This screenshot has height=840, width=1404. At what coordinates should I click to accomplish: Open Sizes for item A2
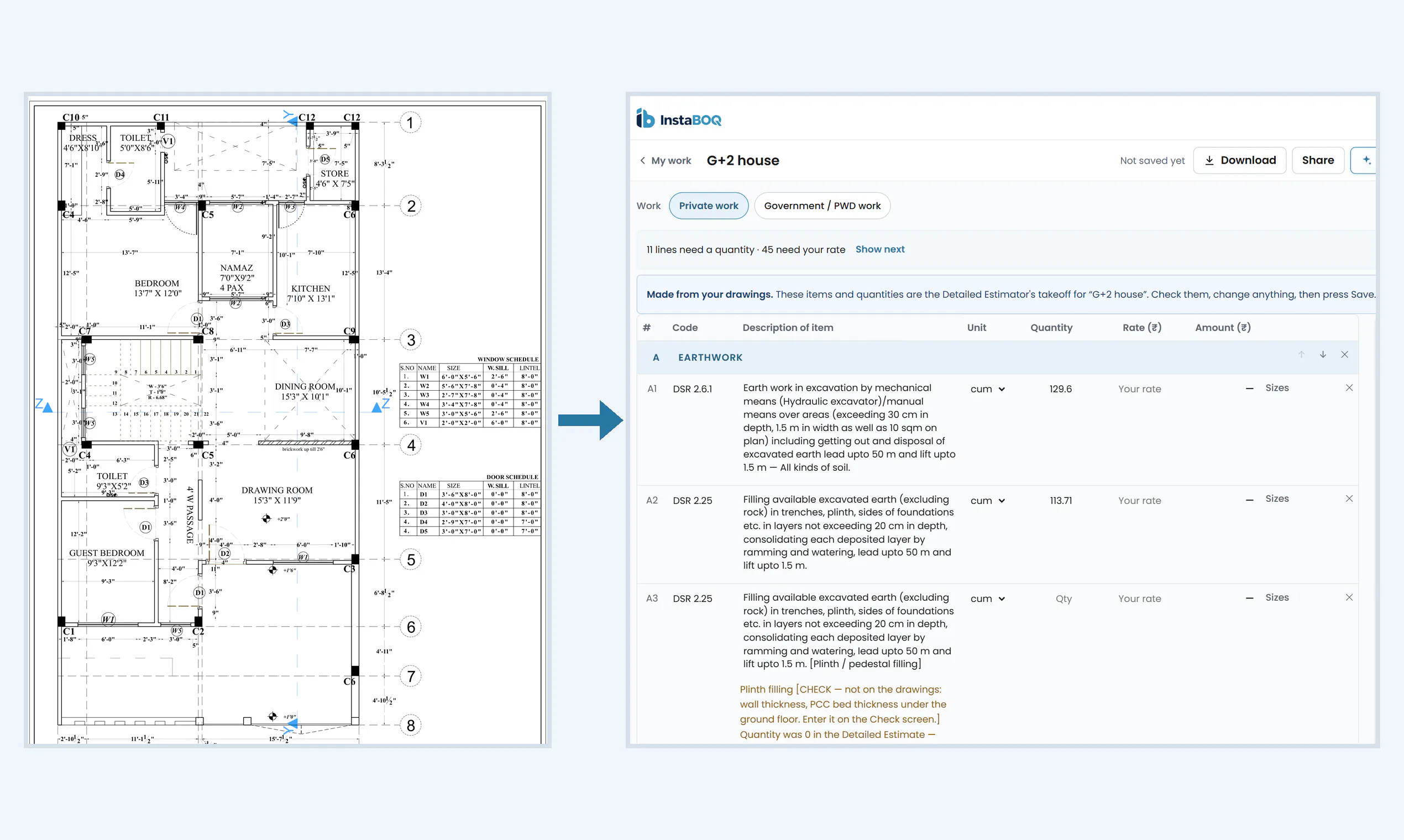(x=1277, y=498)
